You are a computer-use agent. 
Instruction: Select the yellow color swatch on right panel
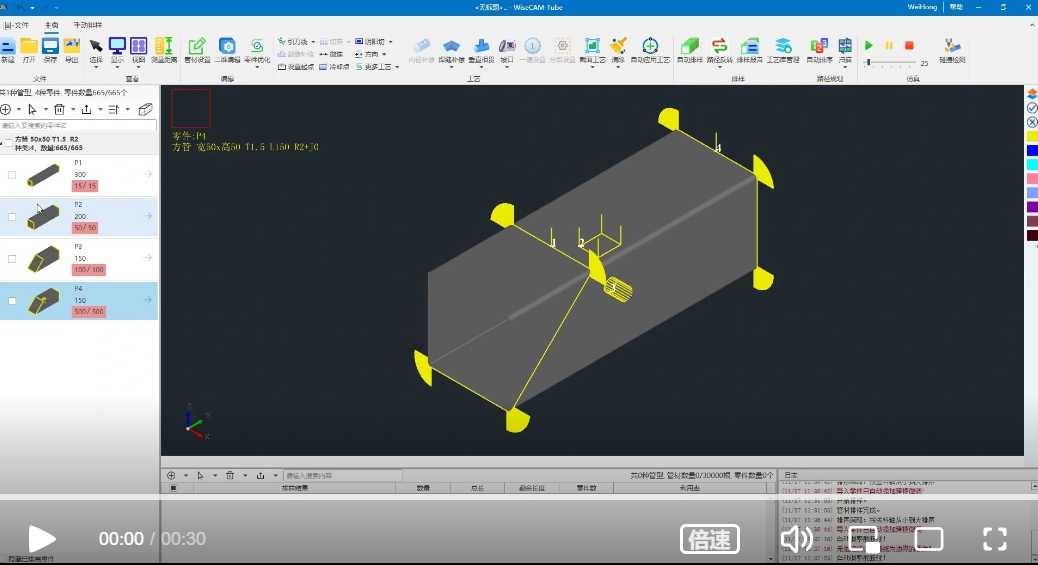[1032, 136]
